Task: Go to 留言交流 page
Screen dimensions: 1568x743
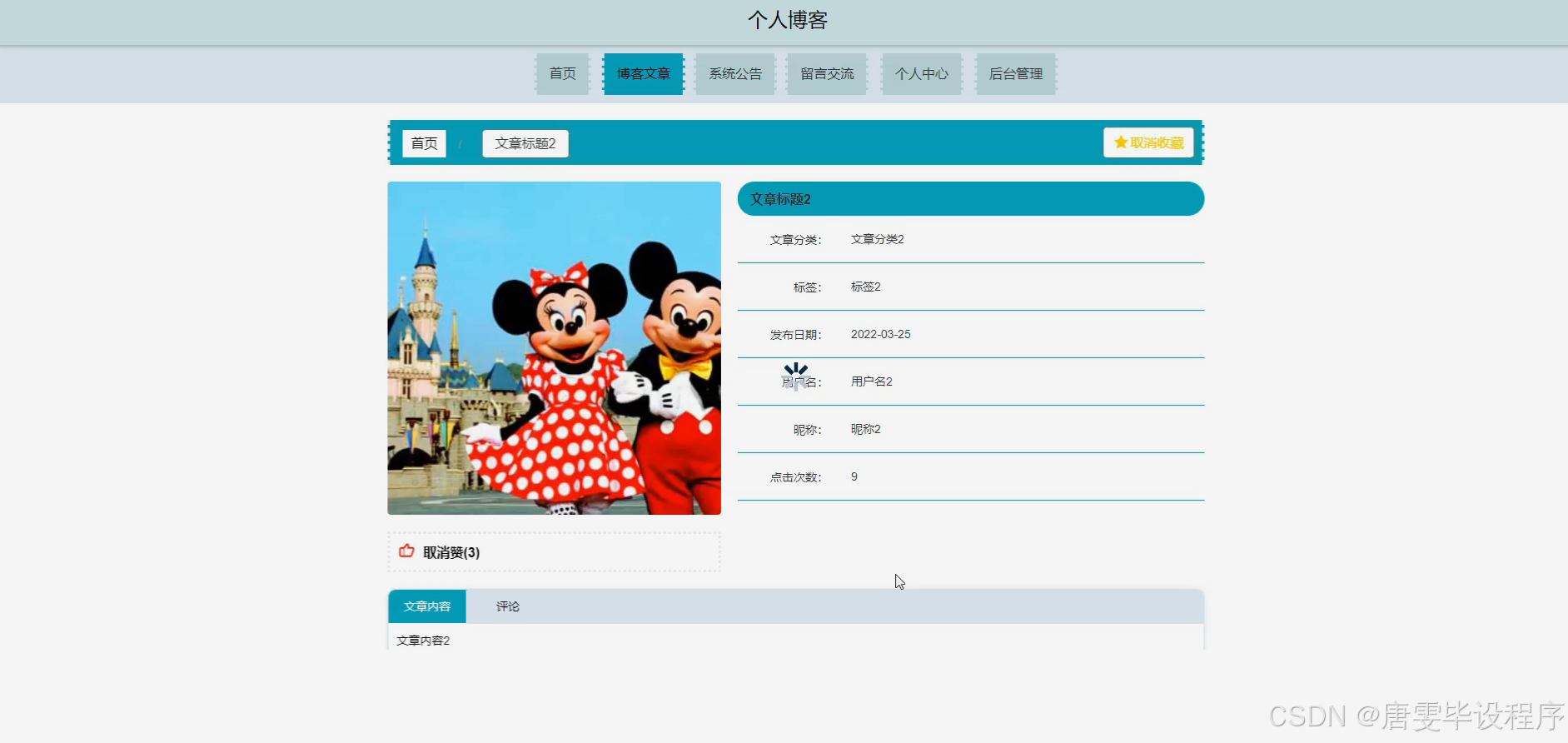Action: [x=827, y=74]
